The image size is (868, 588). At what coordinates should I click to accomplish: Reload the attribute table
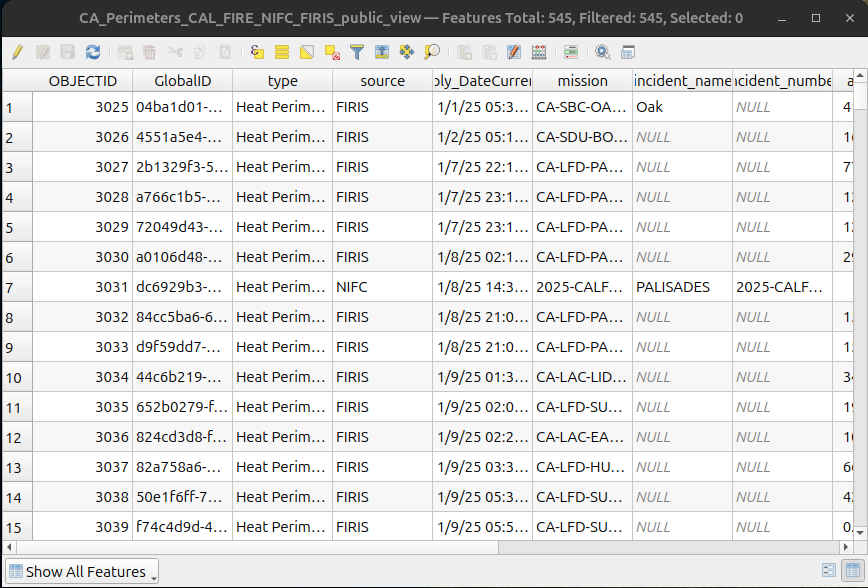(x=93, y=52)
